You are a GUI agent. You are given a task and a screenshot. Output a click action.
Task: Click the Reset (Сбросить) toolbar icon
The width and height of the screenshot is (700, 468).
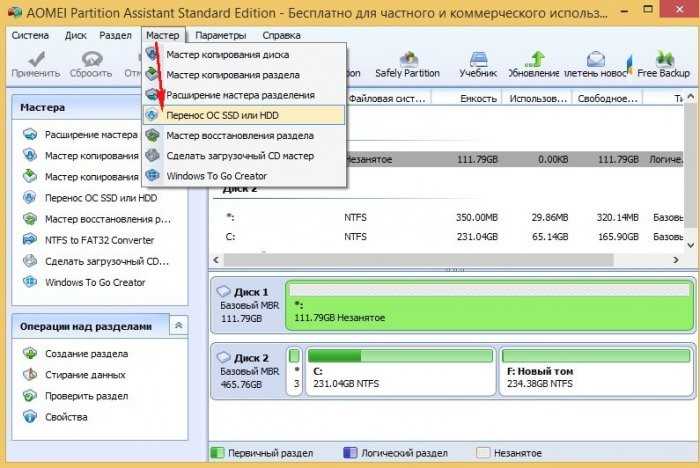(x=92, y=58)
